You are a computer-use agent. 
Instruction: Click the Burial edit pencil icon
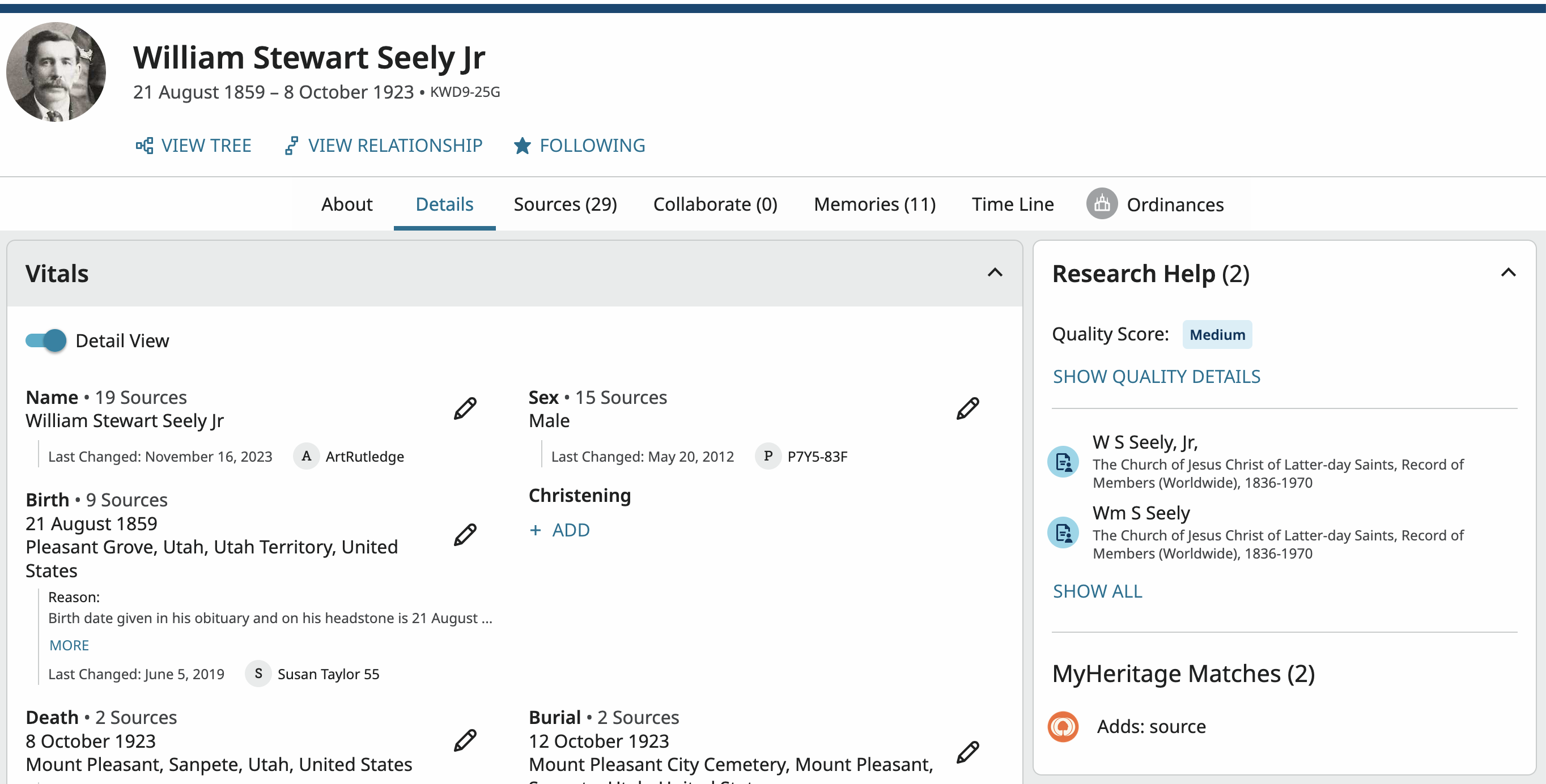click(967, 752)
